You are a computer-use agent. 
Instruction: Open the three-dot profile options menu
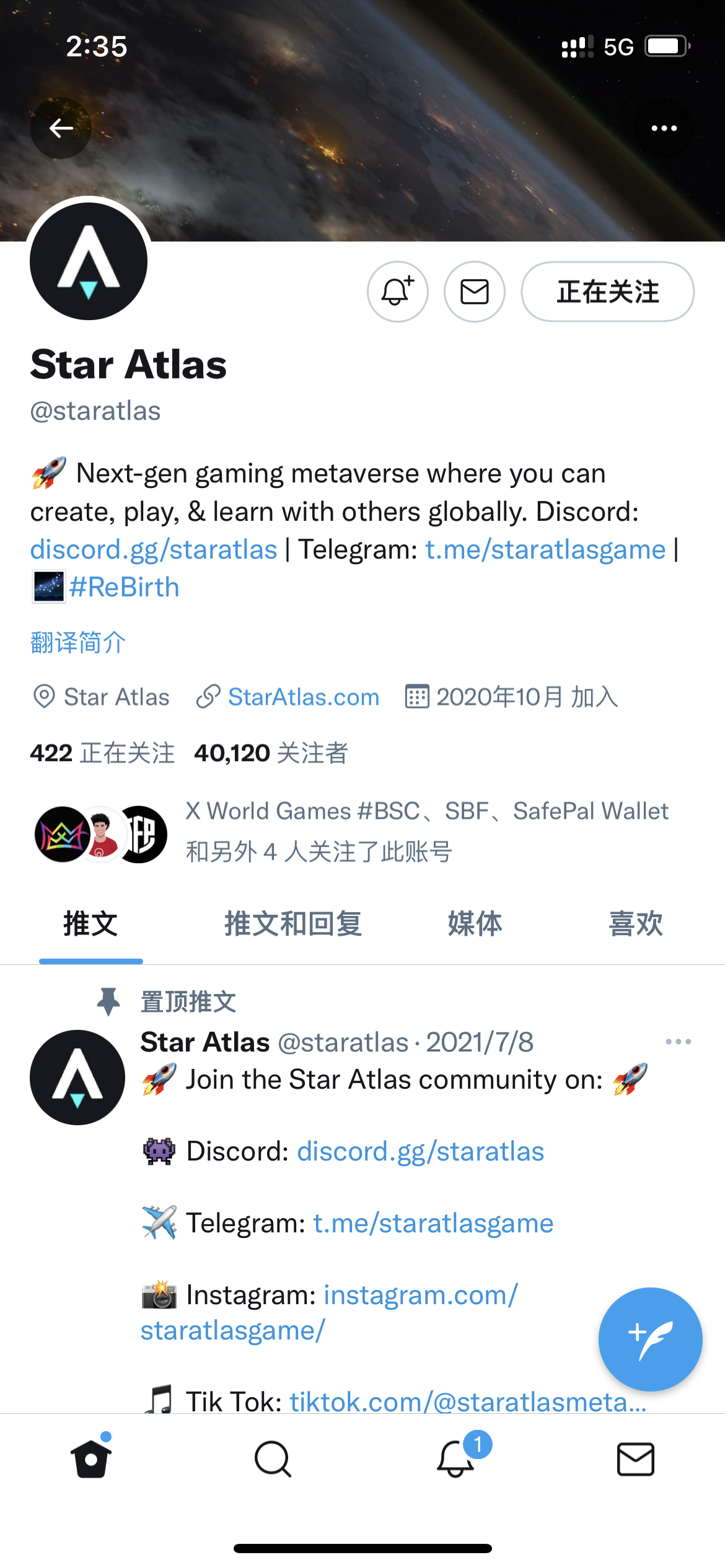click(x=664, y=128)
